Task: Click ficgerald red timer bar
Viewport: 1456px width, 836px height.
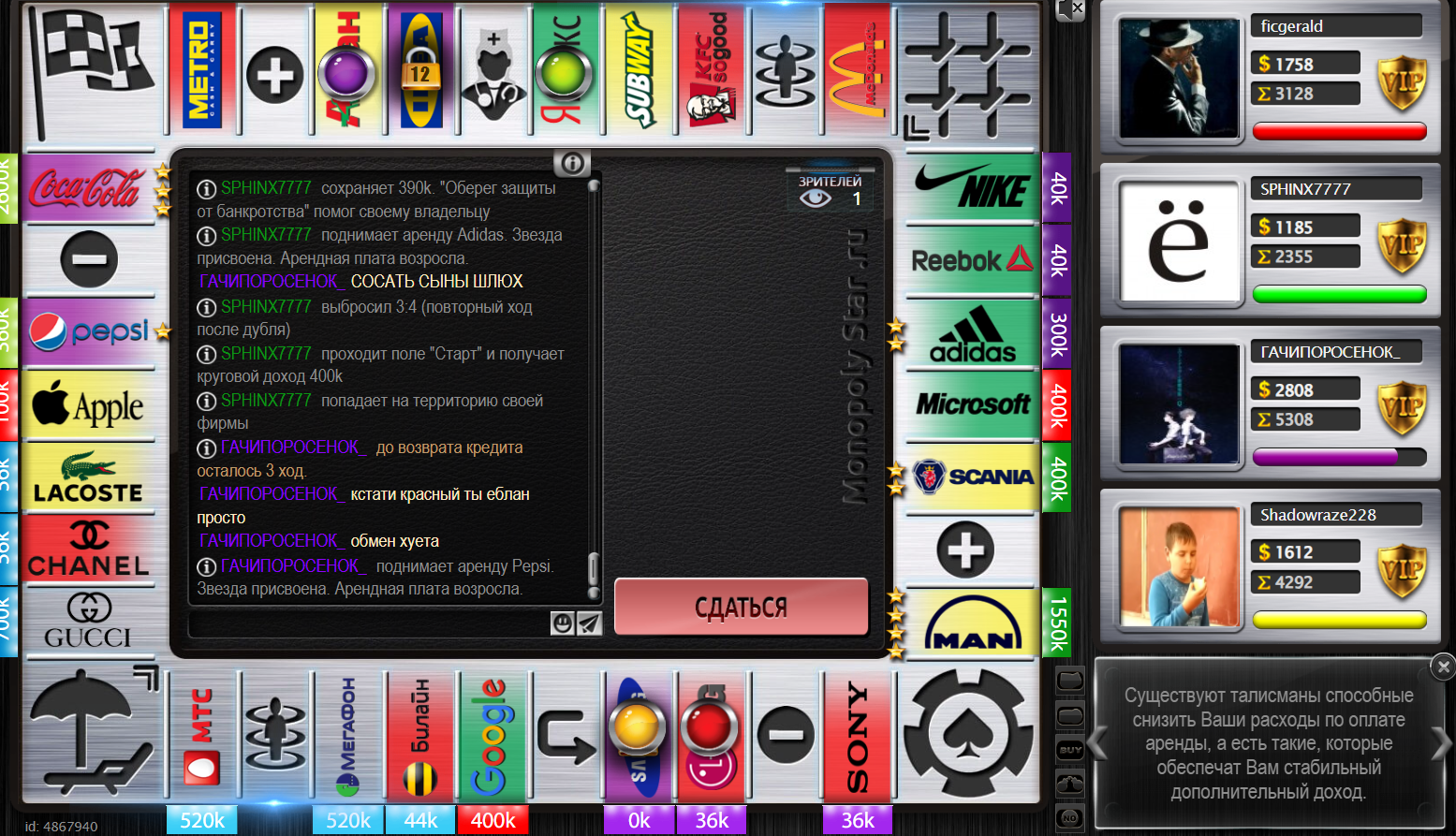Action: (1339, 131)
